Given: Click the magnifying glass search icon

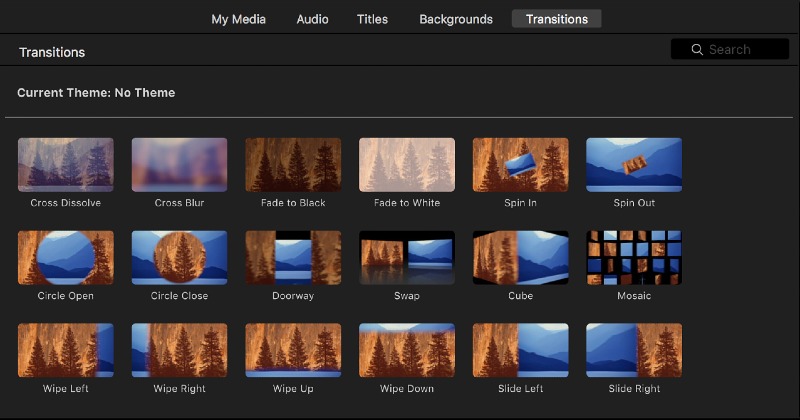Looking at the screenshot, I should (x=697, y=50).
